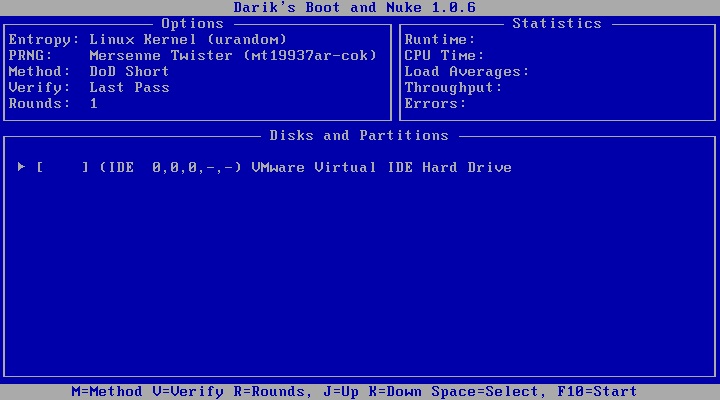Screen dimensions: 720x400
Task: Click the Verify value Last Pass
Action: coord(129,88)
